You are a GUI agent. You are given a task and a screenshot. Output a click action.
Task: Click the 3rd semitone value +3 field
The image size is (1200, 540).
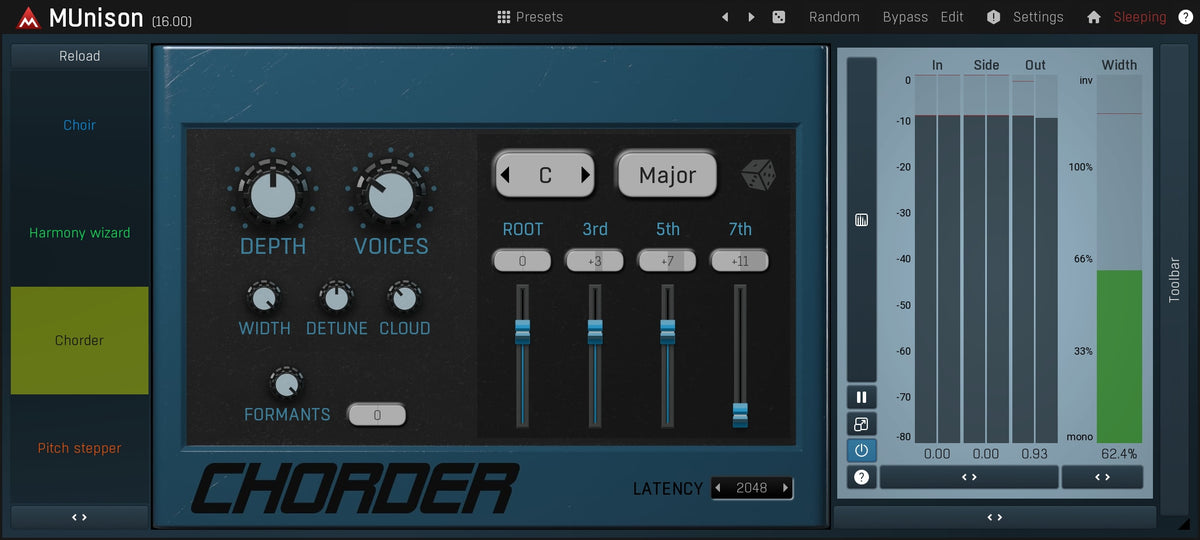(x=595, y=261)
